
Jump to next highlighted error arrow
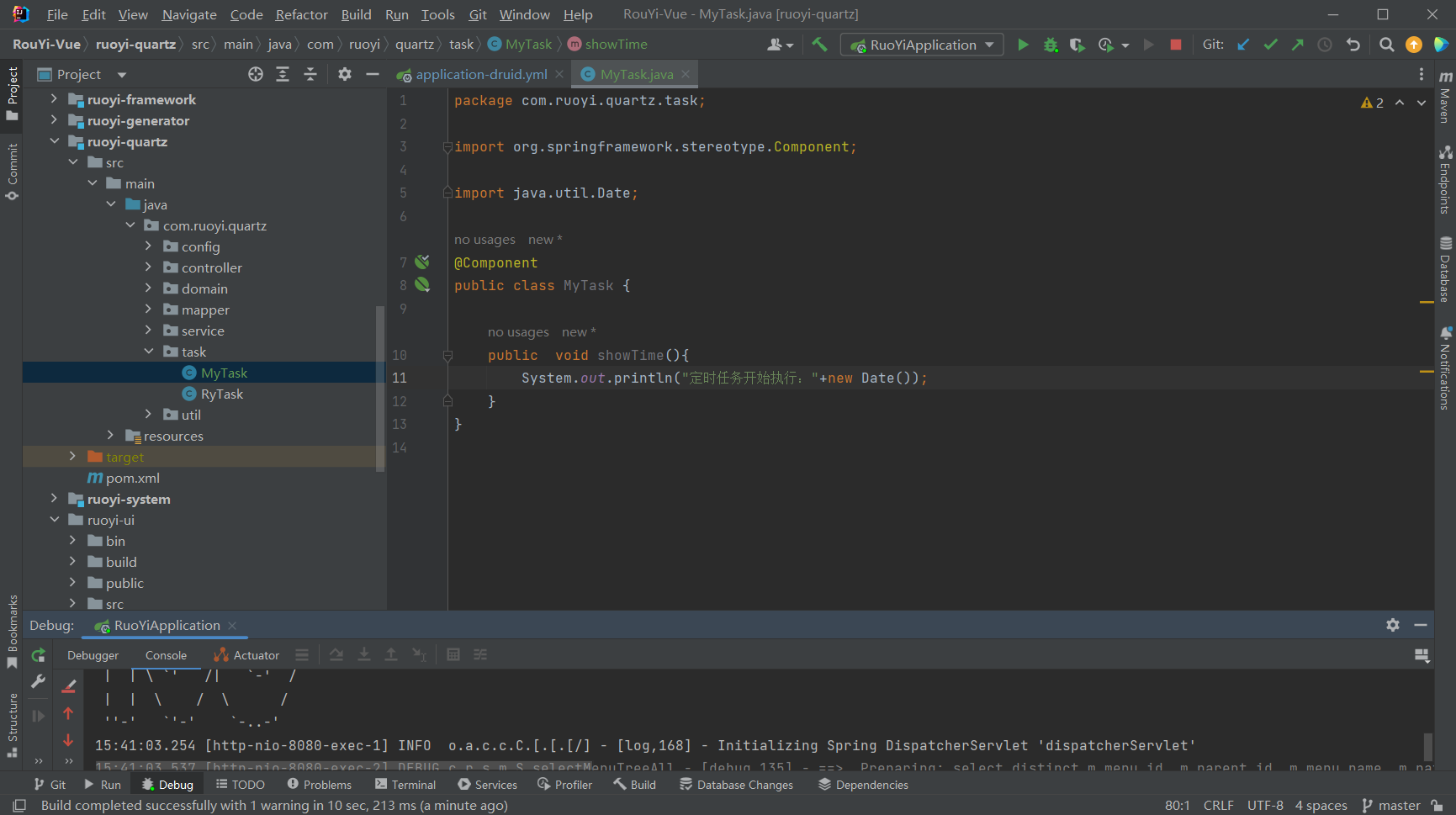coord(1422,103)
